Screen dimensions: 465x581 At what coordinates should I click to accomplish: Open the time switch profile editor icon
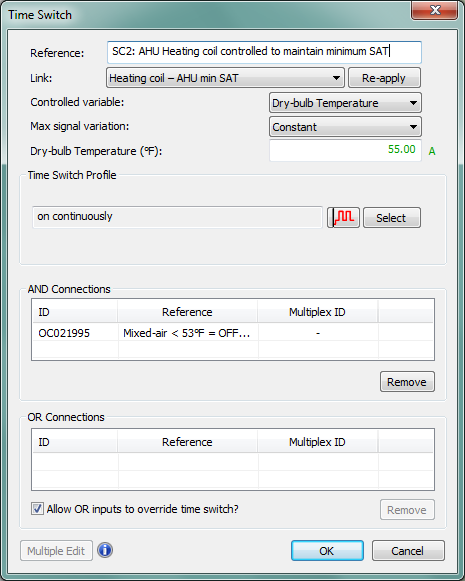click(343, 217)
